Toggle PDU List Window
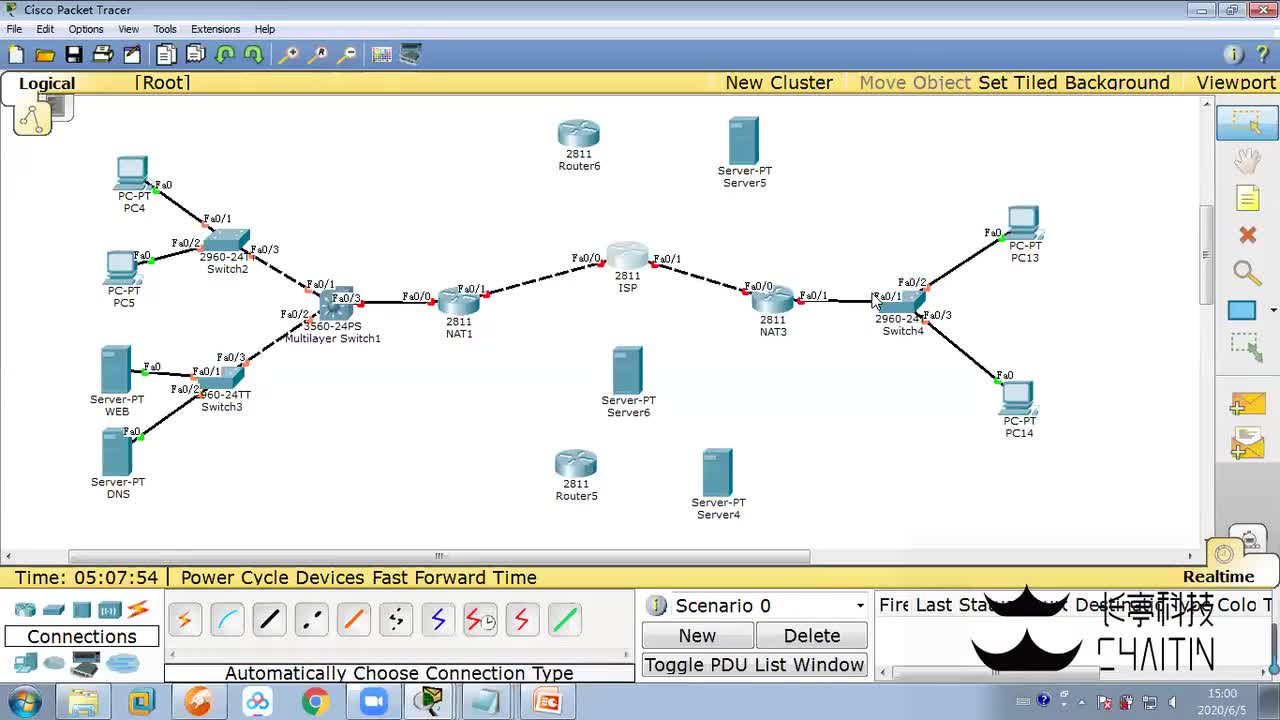This screenshot has height=720, width=1280. 754,665
